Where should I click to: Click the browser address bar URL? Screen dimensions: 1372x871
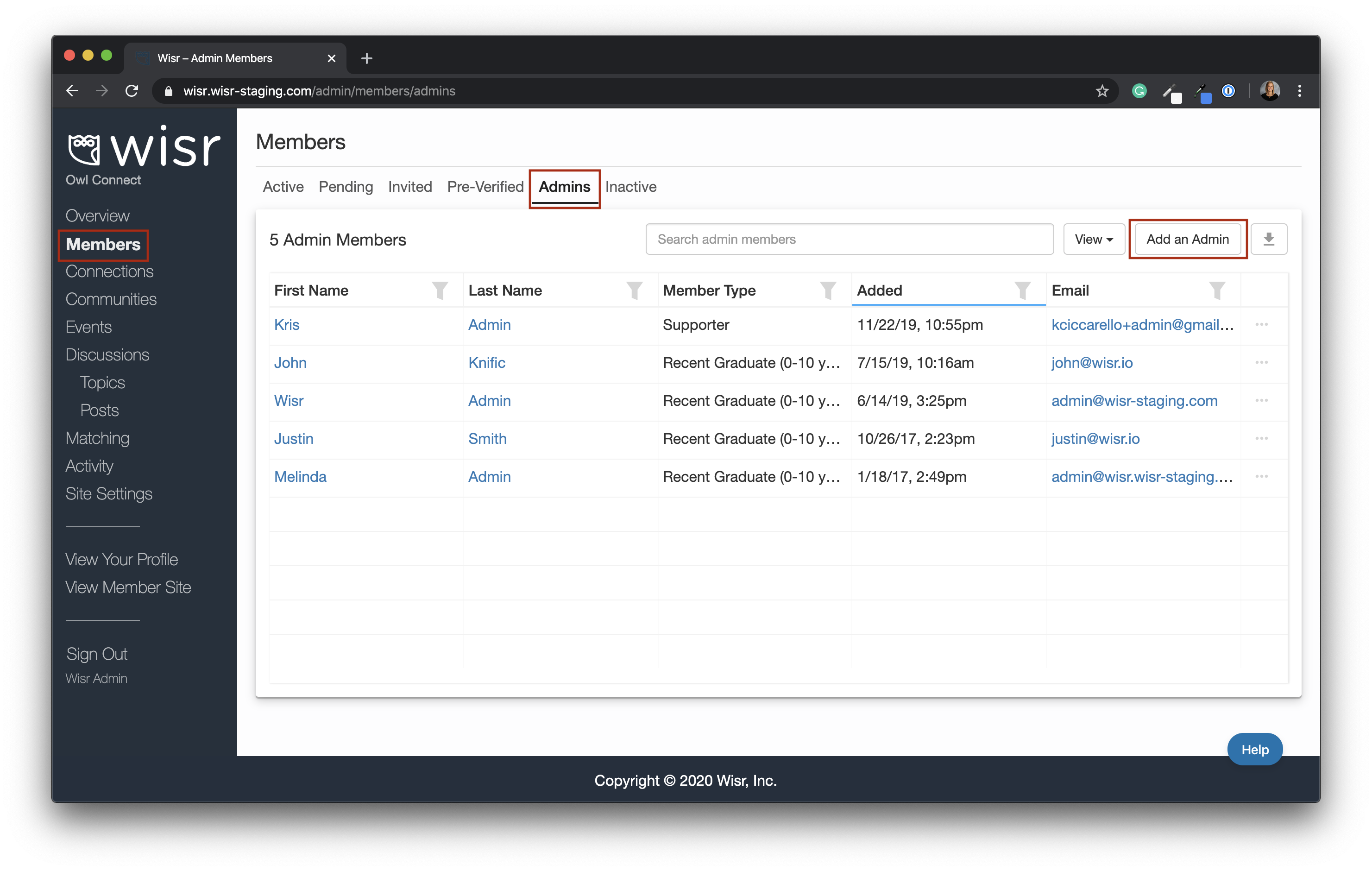319,91
